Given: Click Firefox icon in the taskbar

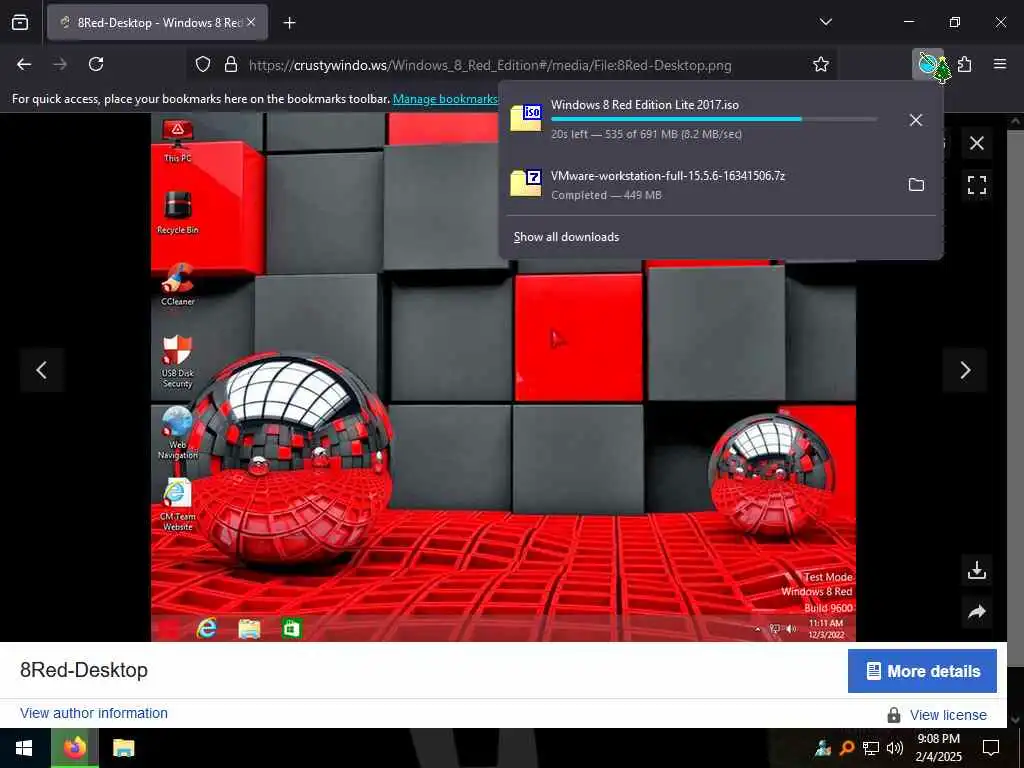Looking at the screenshot, I should point(75,748).
